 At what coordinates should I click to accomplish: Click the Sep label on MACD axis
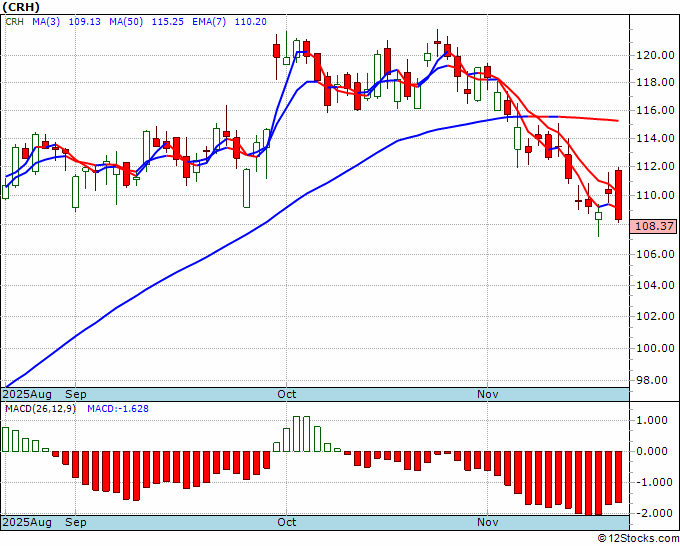pos(76,523)
